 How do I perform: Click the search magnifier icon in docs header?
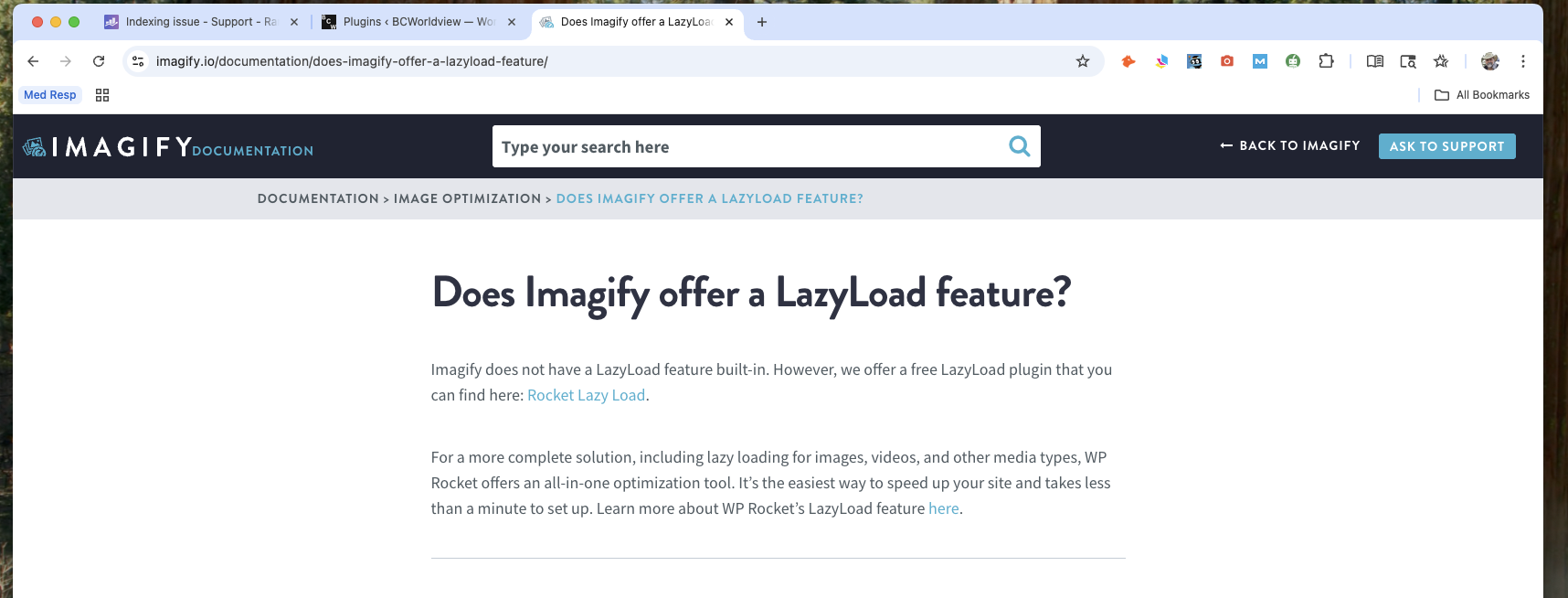click(1019, 146)
